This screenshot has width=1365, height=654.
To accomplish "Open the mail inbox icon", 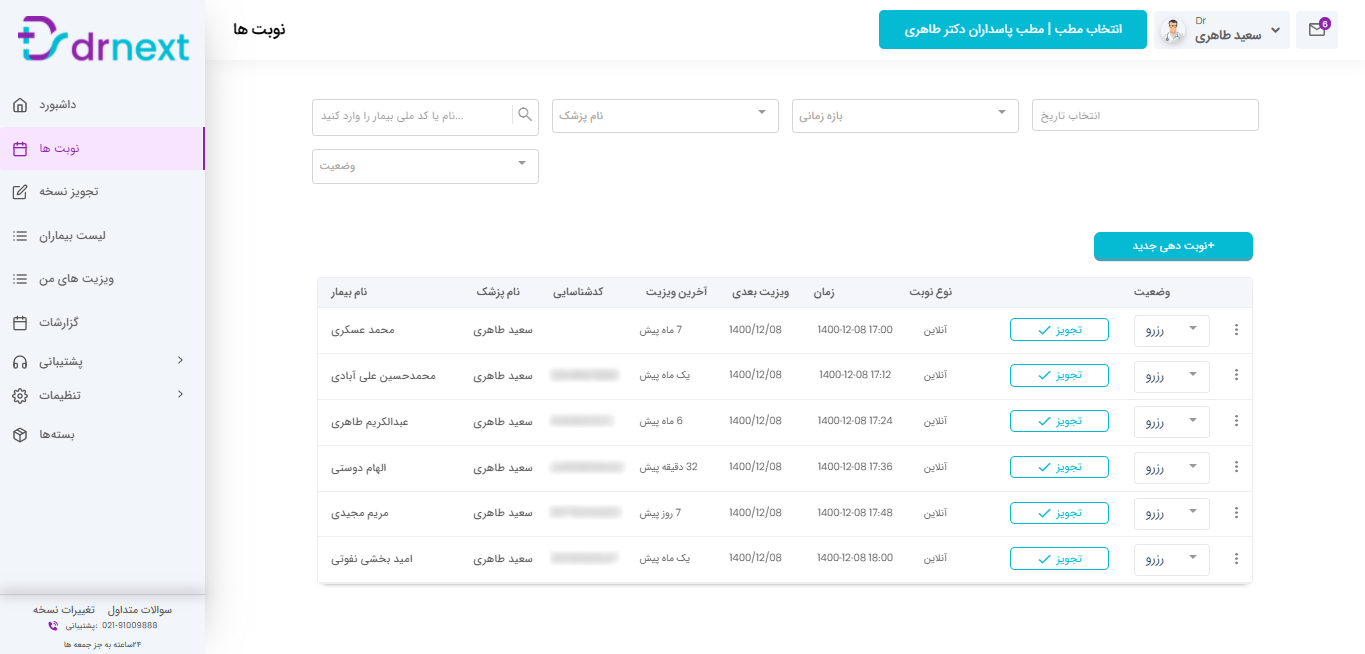I will pyautogui.click(x=1316, y=30).
